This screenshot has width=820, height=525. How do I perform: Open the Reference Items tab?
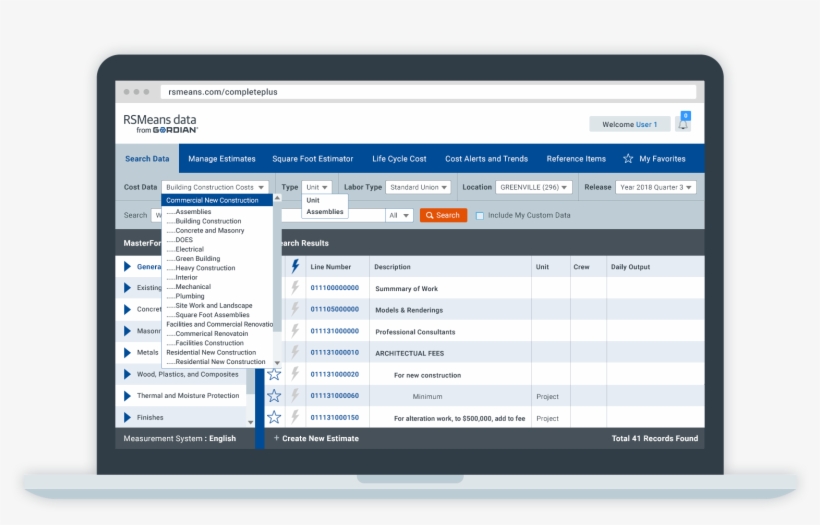[x=576, y=158]
